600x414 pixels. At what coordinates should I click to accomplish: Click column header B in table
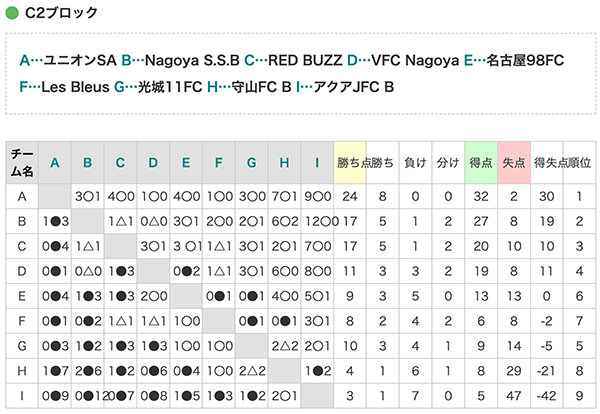[x=88, y=163]
